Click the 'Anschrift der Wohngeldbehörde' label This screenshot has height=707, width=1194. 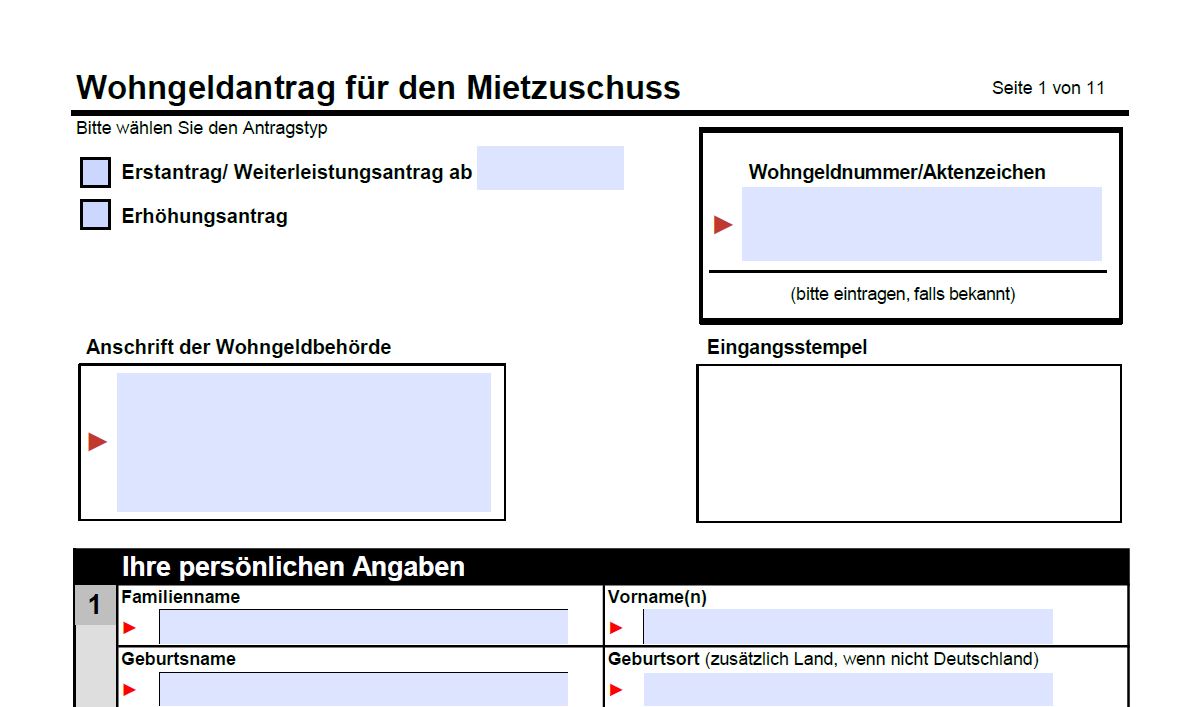(238, 347)
